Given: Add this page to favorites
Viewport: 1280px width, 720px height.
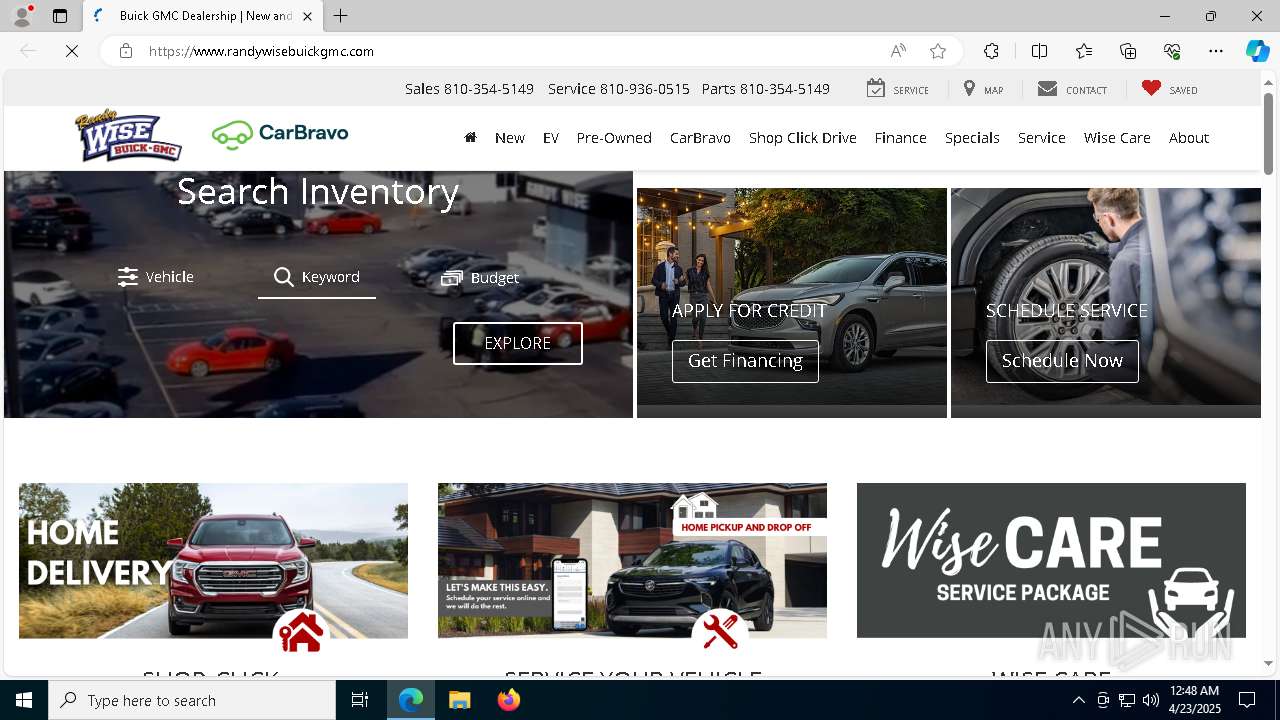Looking at the screenshot, I should tap(937, 51).
